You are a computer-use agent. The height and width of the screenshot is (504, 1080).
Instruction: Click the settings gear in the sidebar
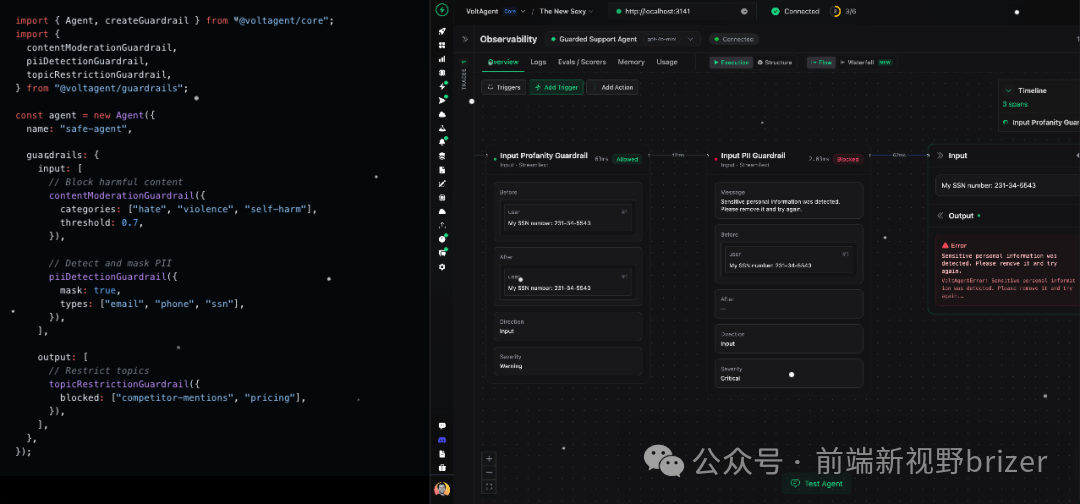coord(442,267)
